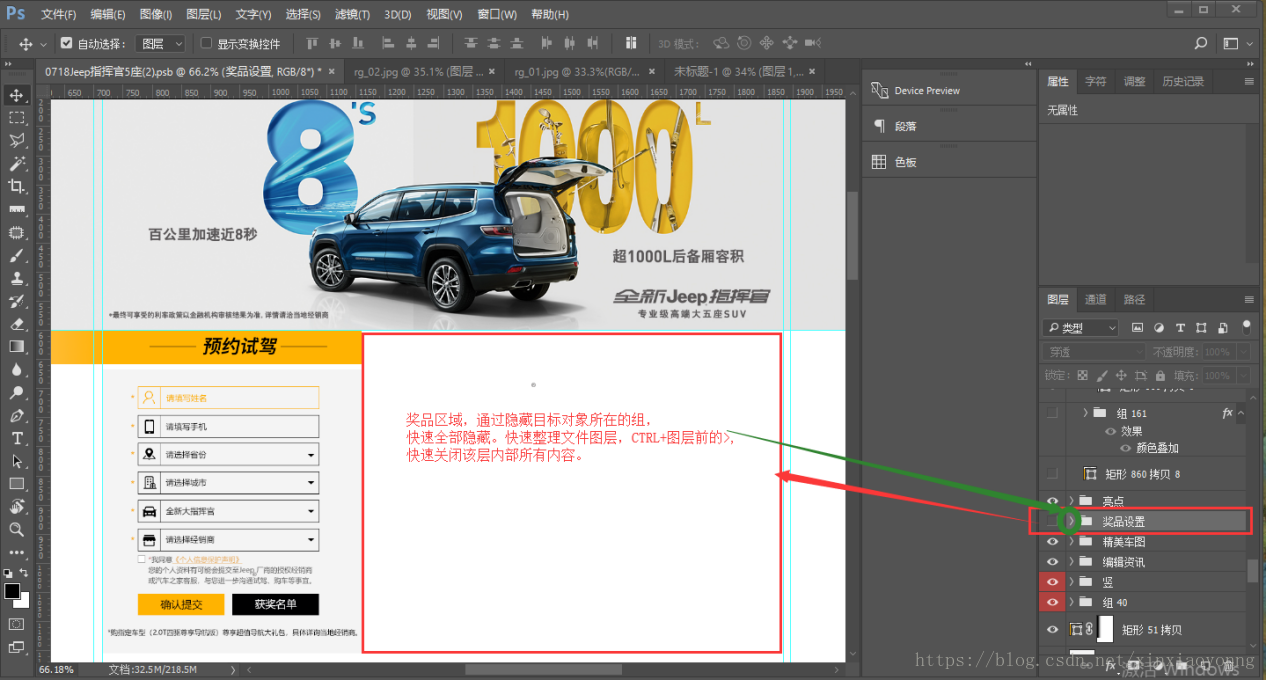Toggle Quick Mask mode icon
The width and height of the screenshot is (1266, 680).
coord(16,625)
